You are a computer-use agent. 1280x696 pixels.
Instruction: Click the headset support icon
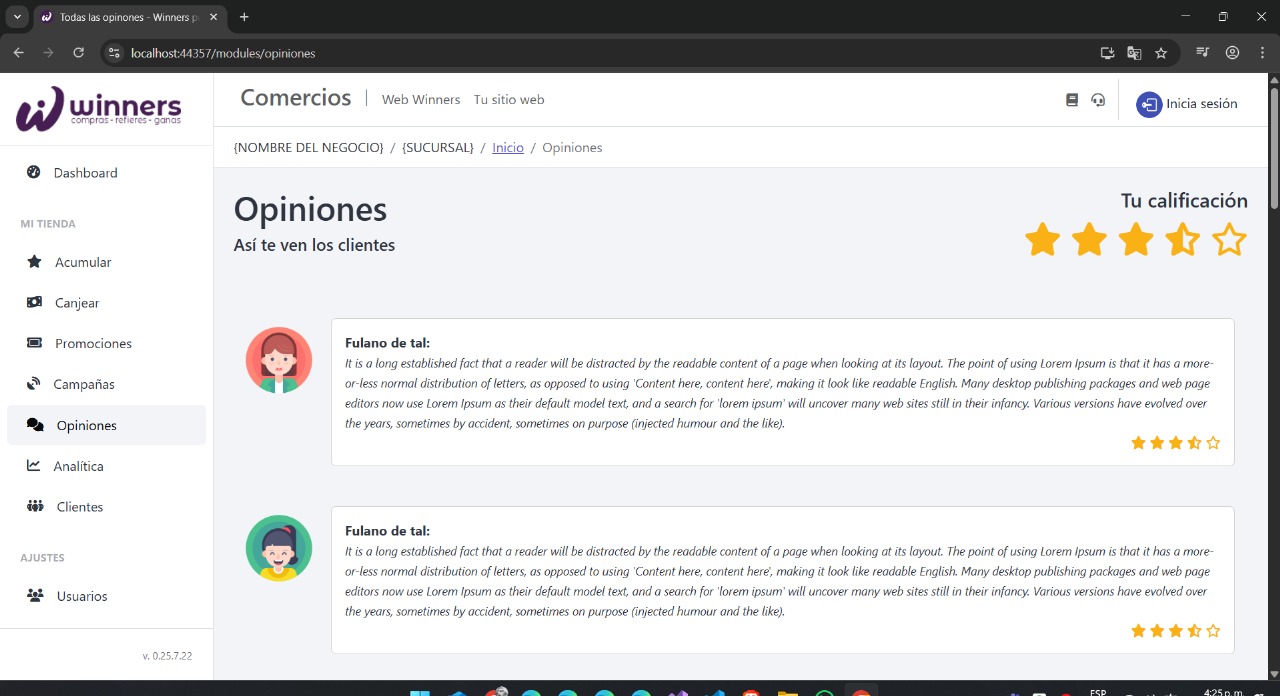[x=1098, y=100]
